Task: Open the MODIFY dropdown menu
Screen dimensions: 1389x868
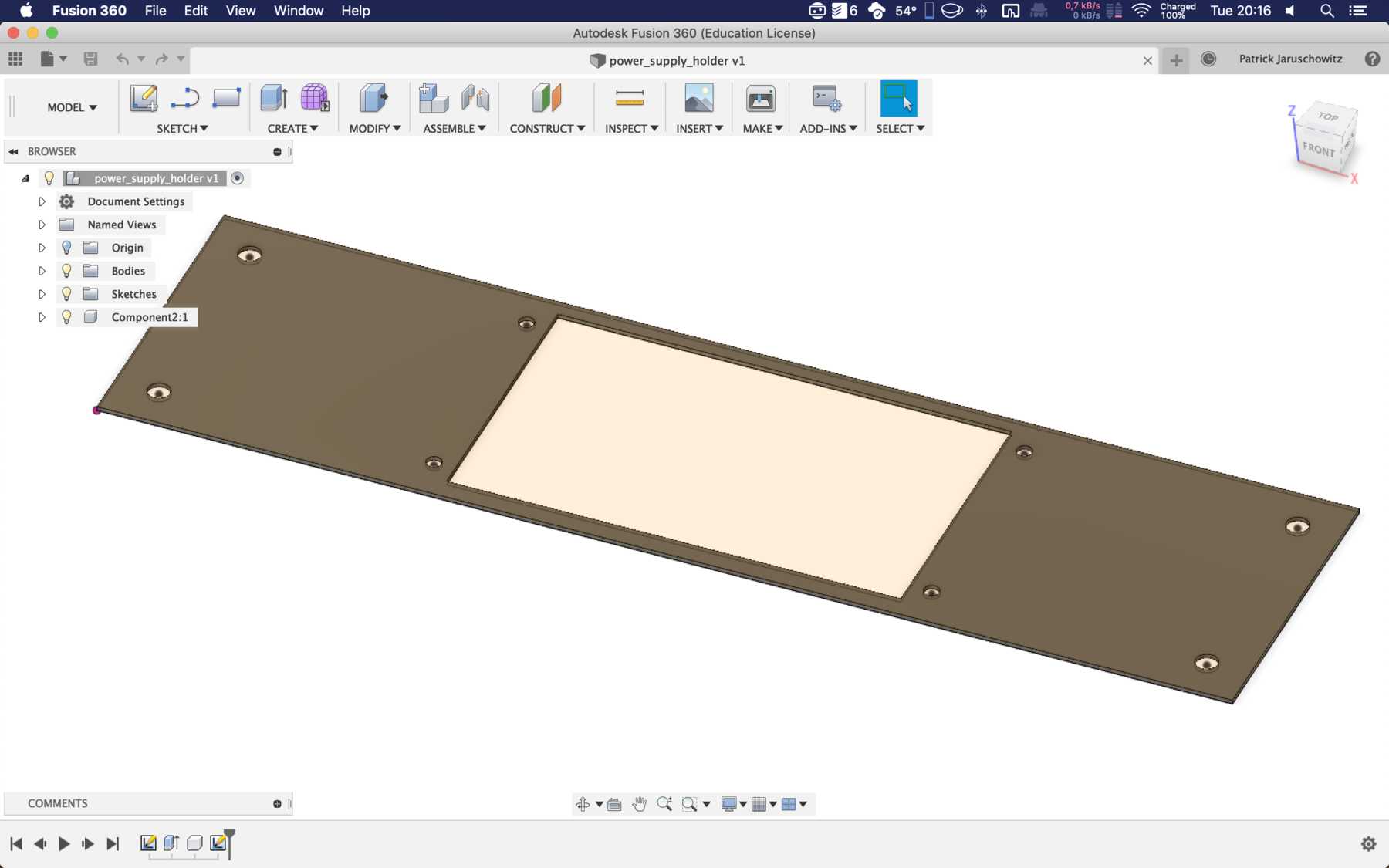Action: coord(375,129)
